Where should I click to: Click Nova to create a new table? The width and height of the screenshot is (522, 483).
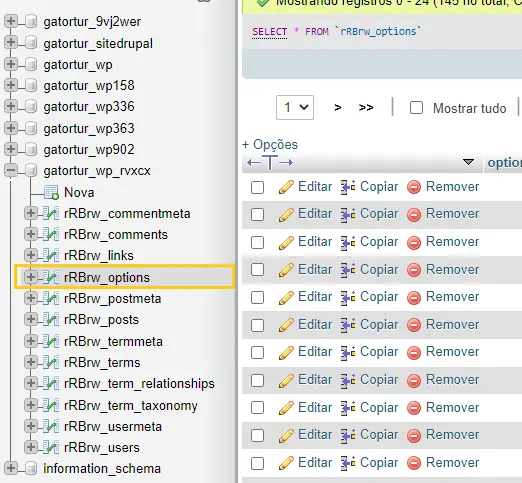pos(79,193)
